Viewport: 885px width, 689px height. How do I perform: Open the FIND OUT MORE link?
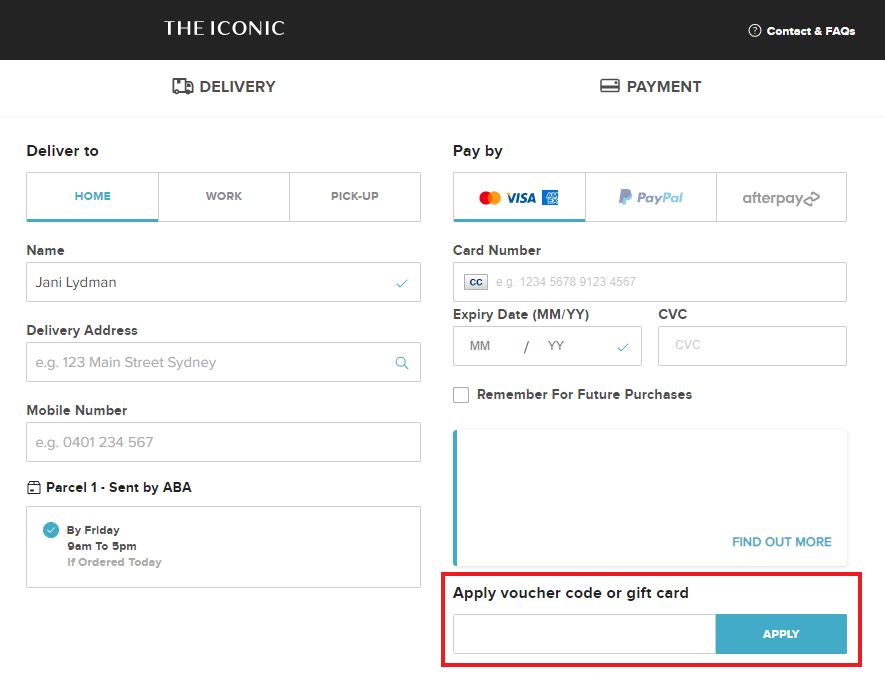tap(782, 542)
